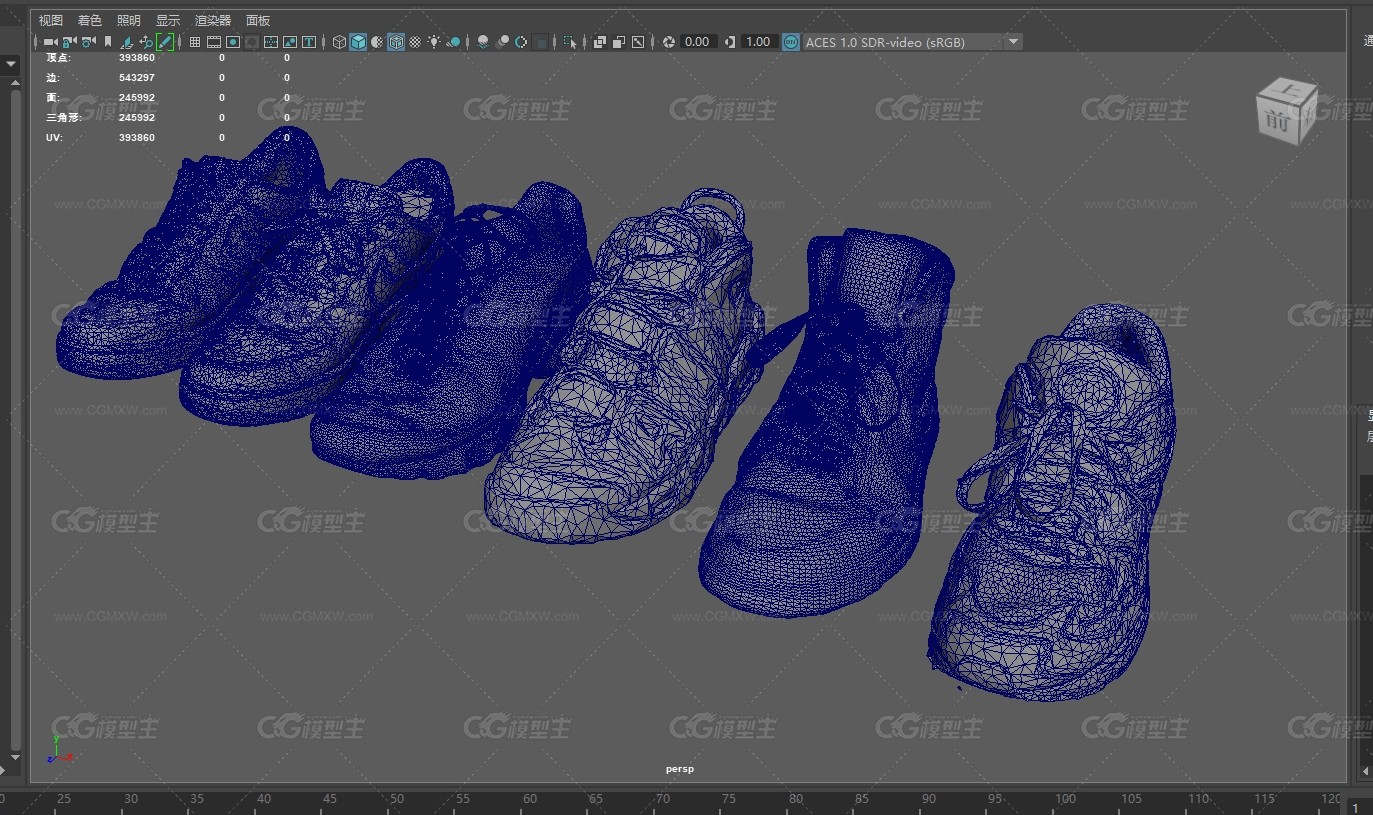Click timeline frame marker 100

tap(1066, 799)
